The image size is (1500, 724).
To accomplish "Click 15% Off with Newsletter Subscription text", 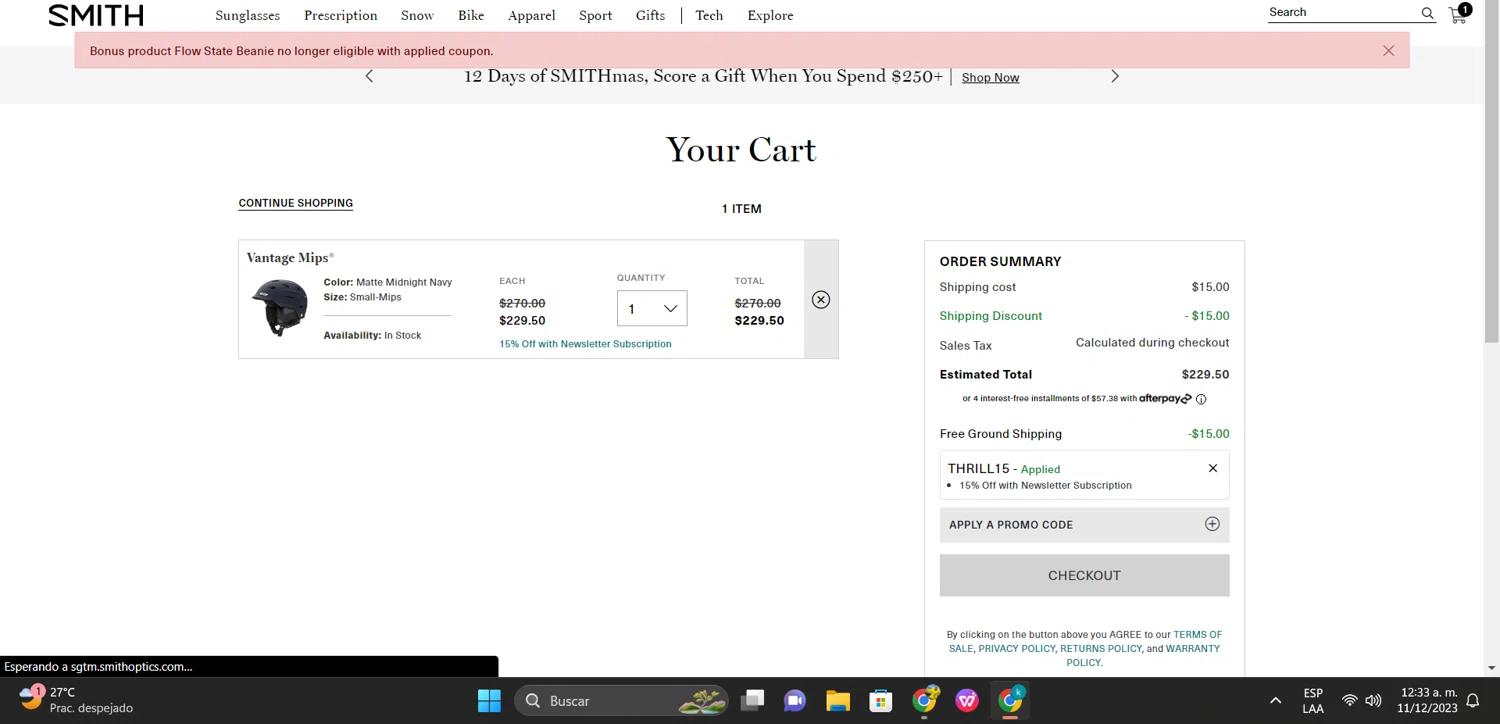I will click(585, 344).
